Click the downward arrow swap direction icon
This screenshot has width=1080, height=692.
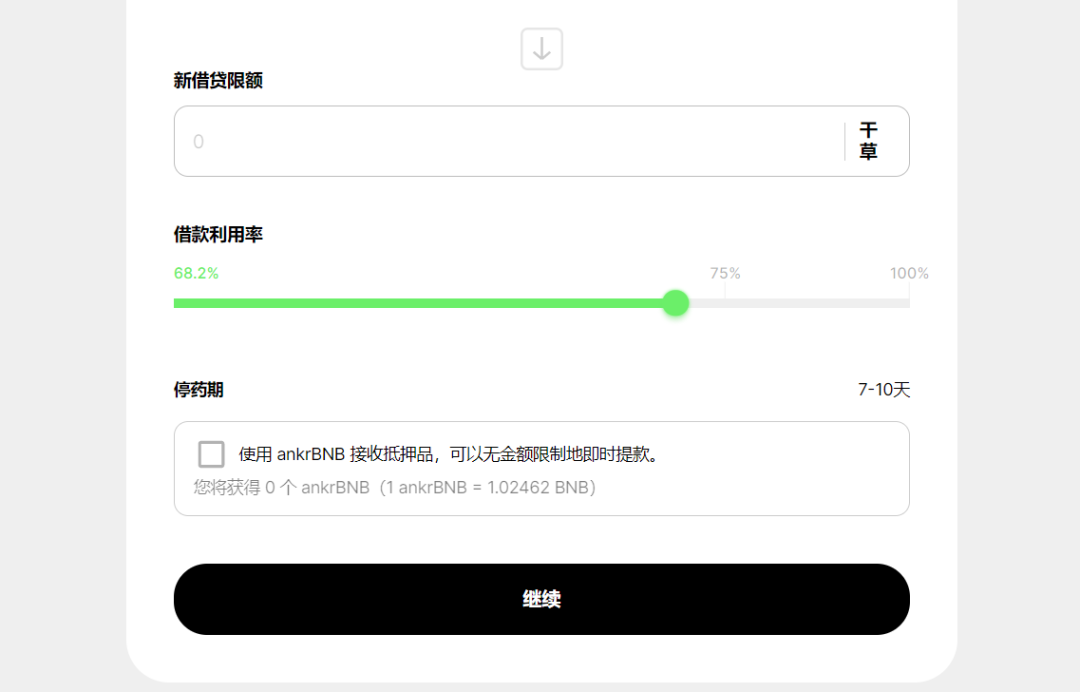541,48
